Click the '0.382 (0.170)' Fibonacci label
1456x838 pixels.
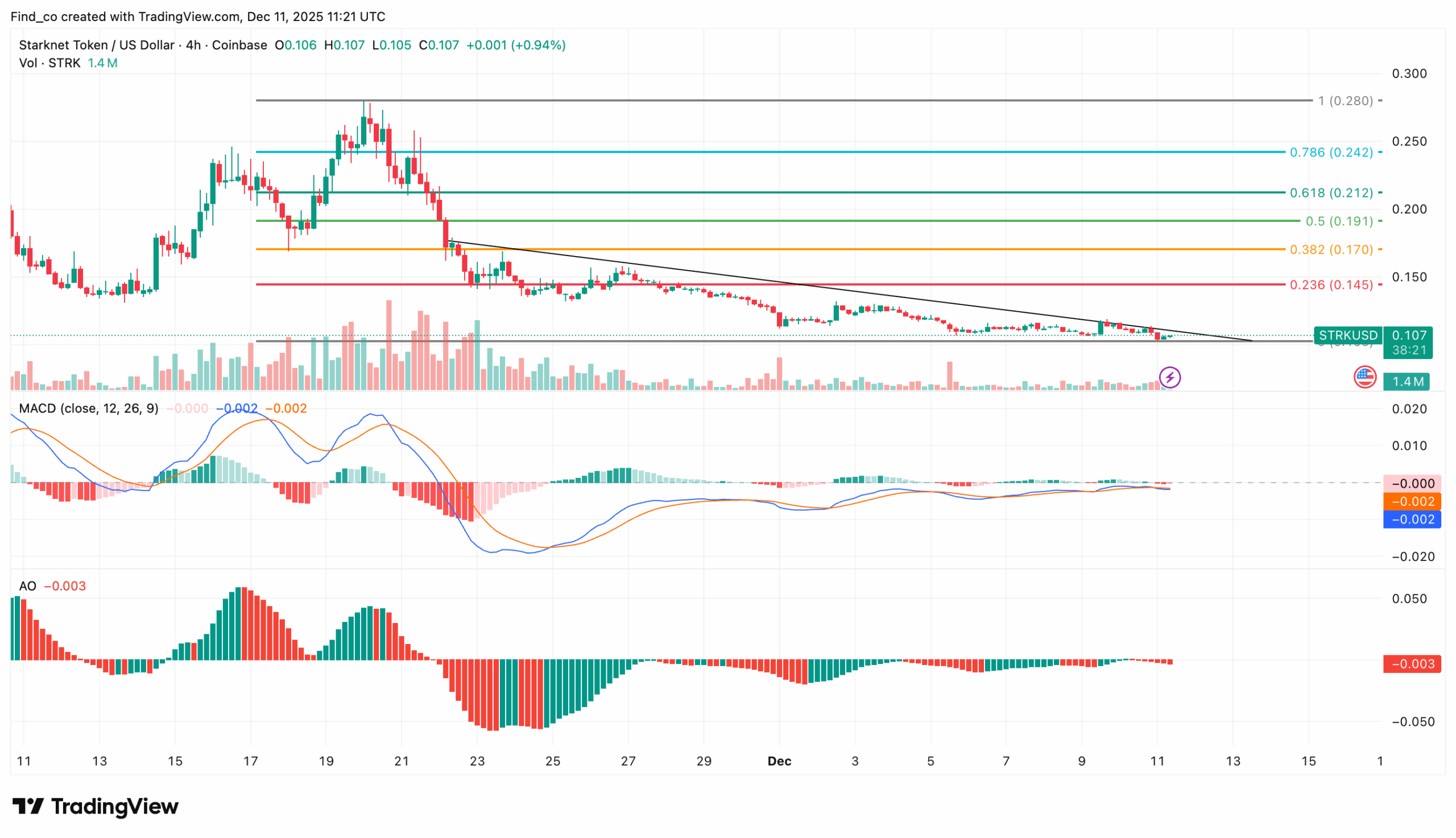[x=1331, y=249]
